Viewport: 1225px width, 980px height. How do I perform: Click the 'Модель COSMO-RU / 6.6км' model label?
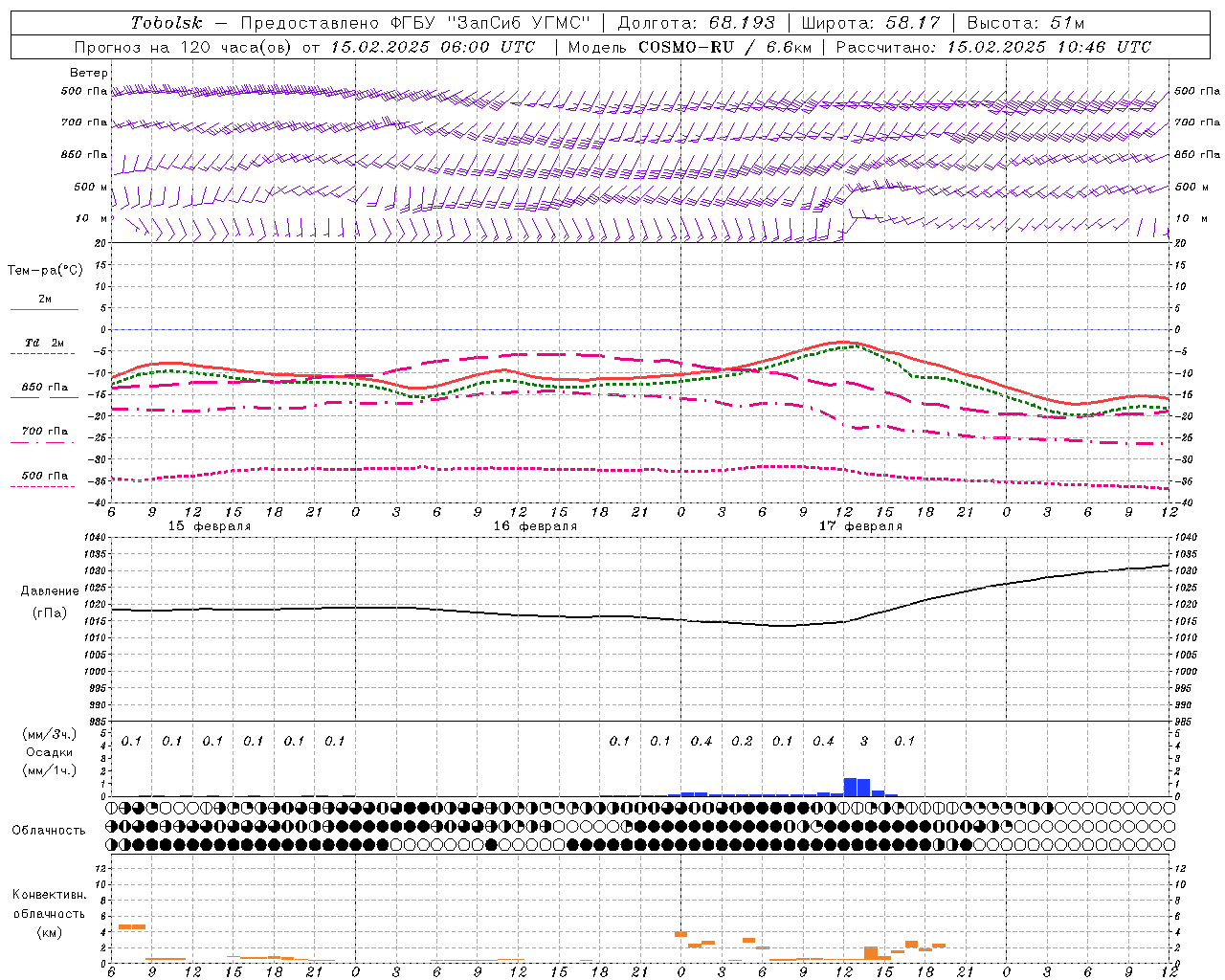689,47
